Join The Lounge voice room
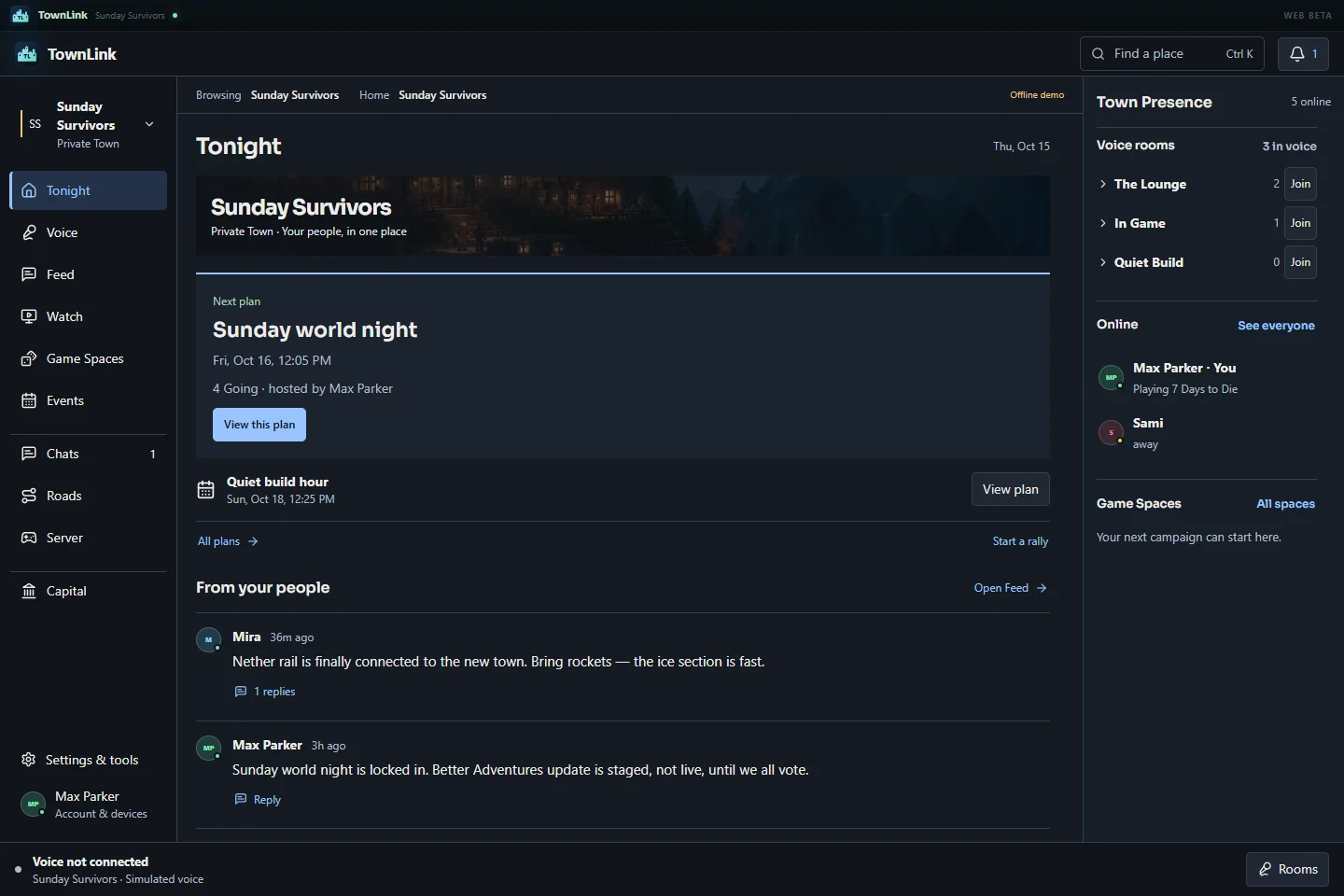Image resolution: width=1344 pixels, height=896 pixels. (1300, 184)
